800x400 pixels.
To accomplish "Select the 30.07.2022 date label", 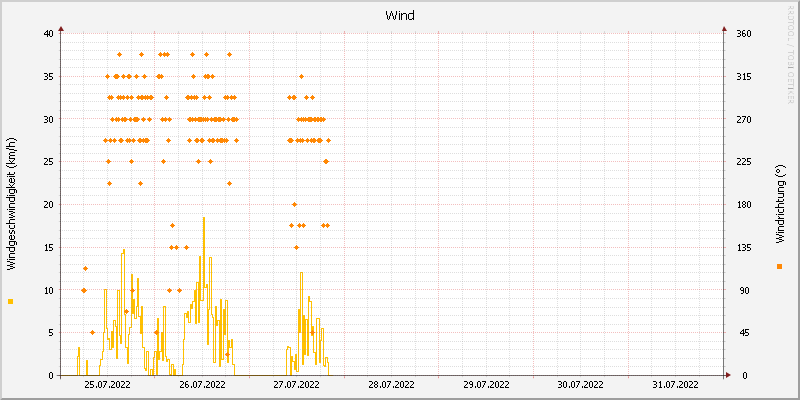I will pos(581,384).
